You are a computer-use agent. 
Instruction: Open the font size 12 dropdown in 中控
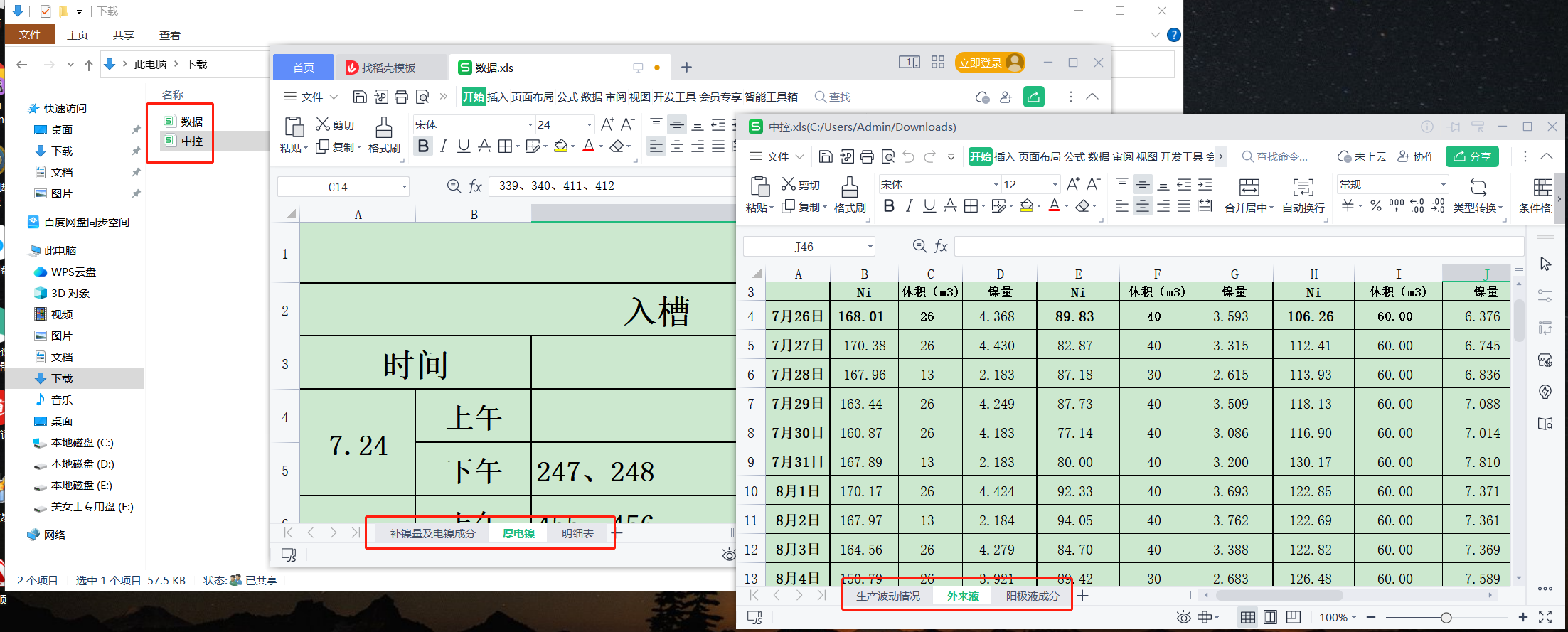[1055, 185]
